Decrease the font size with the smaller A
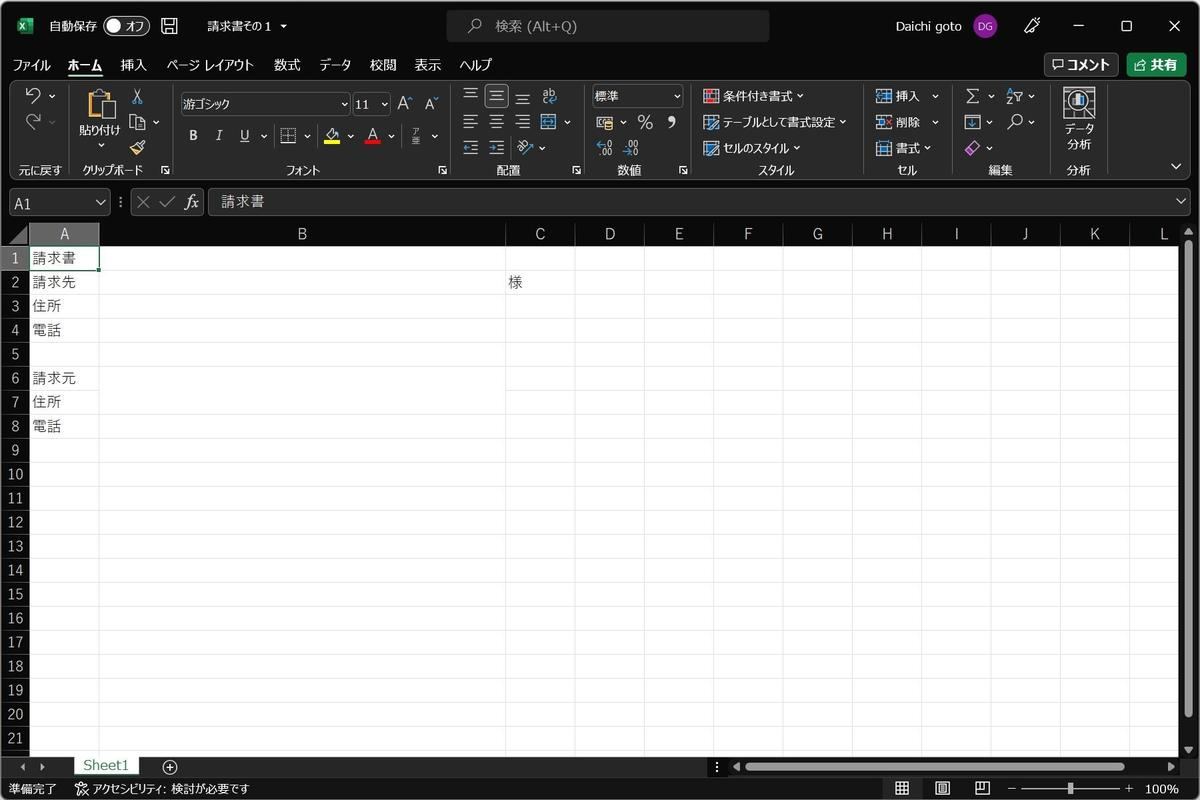This screenshot has height=800, width=1200. point(431,104)
